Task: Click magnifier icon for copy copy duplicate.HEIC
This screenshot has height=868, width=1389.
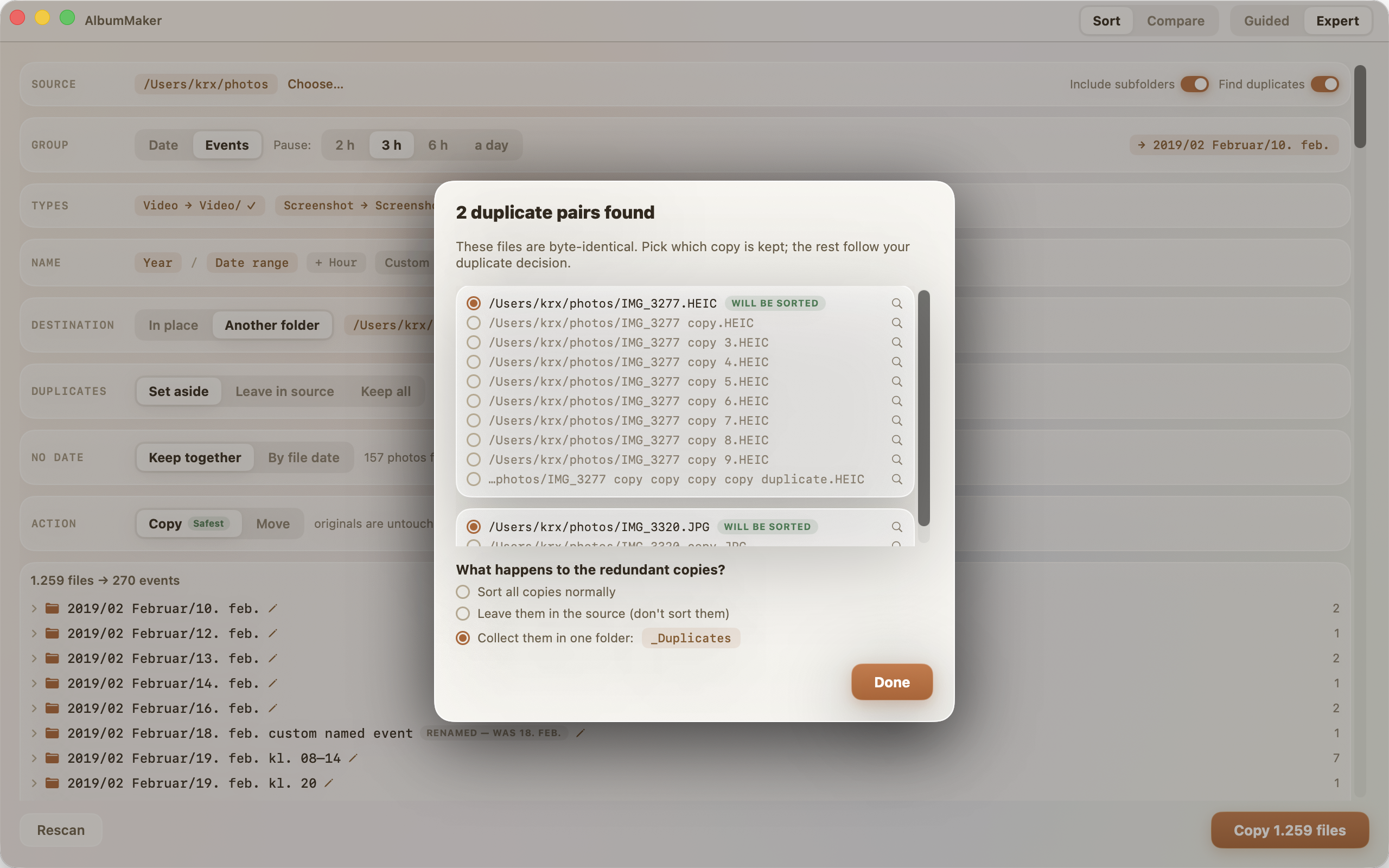Action: point(896,479)
